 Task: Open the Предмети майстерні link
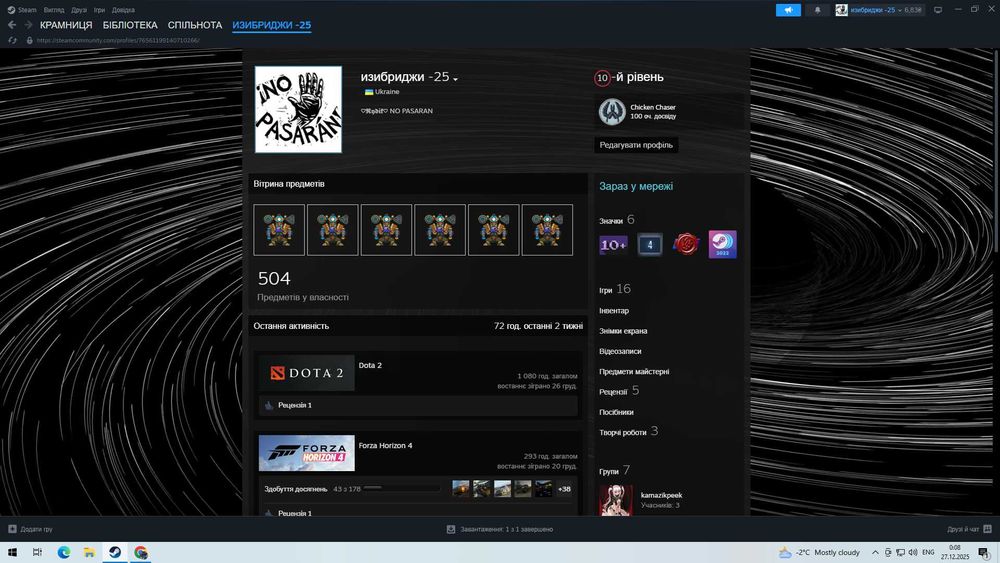coord(634,372)
